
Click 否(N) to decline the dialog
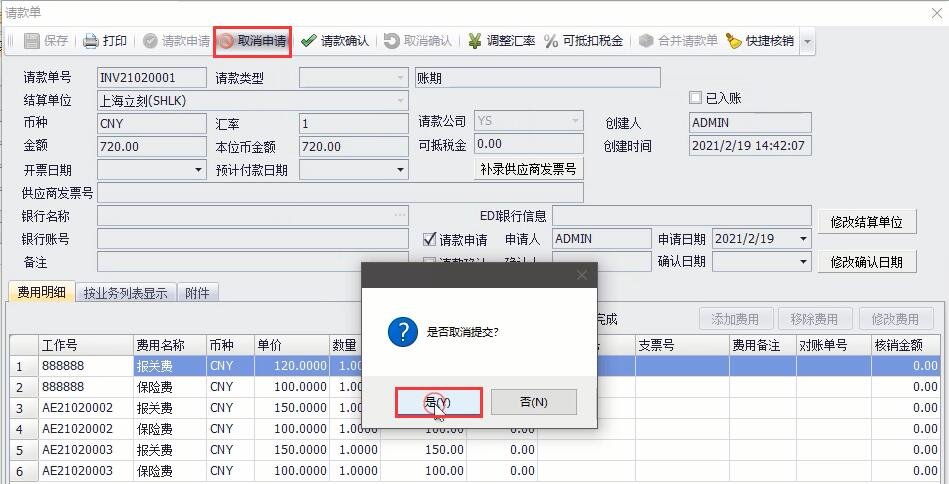tap(534, 402)
